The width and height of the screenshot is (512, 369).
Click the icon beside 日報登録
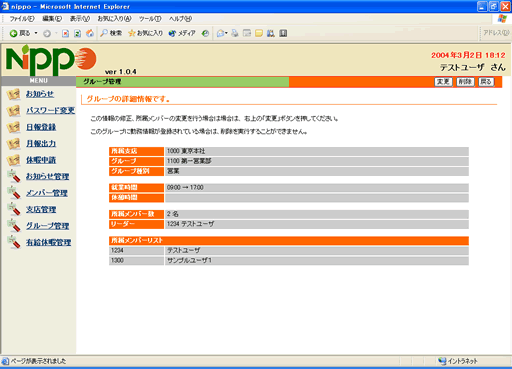click(x=14, y=127)
